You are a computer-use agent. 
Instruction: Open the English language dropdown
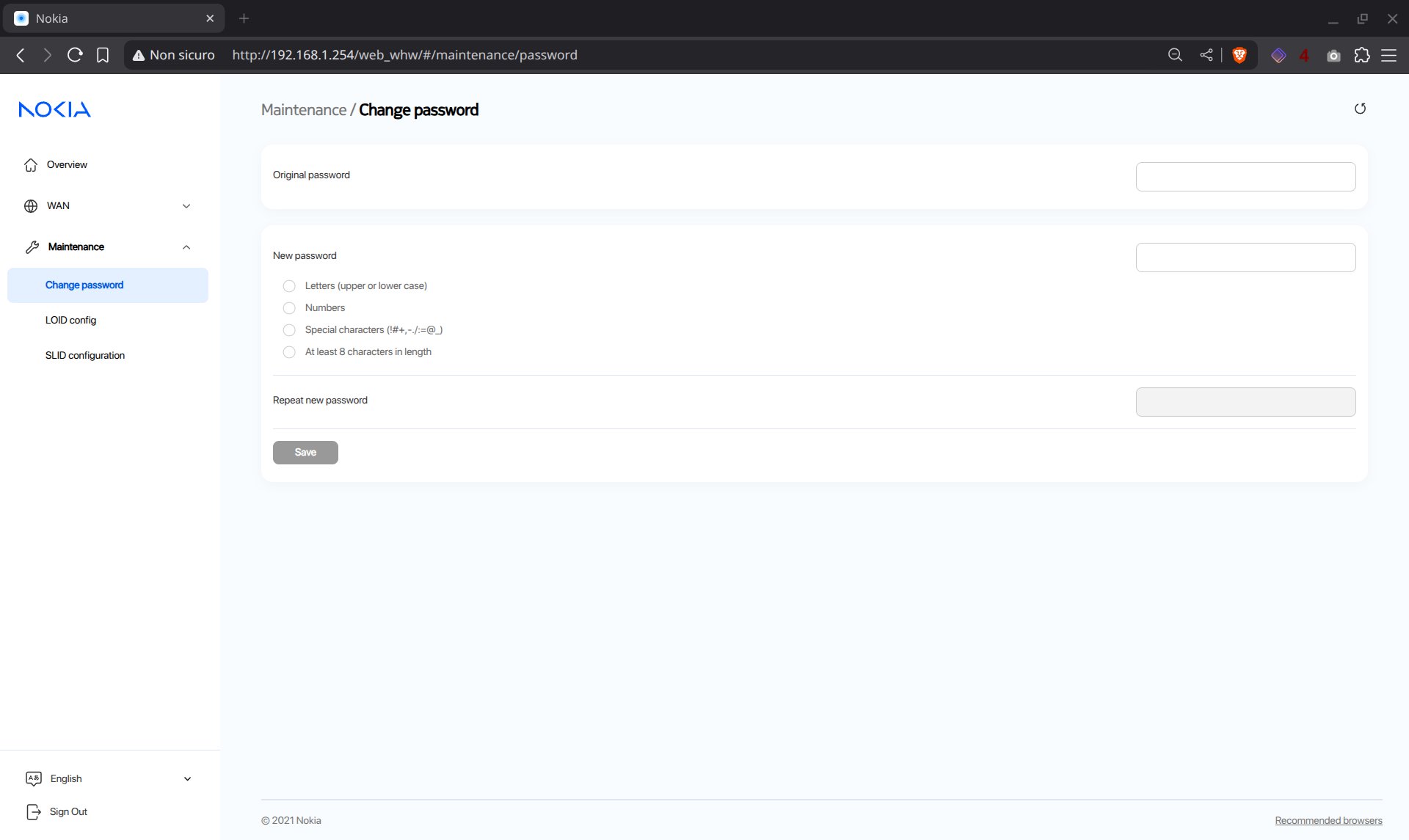coord(110,778)
